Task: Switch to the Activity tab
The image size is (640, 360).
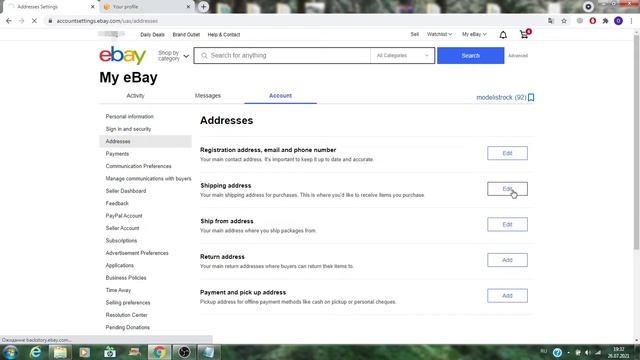Action: point(135,96)
